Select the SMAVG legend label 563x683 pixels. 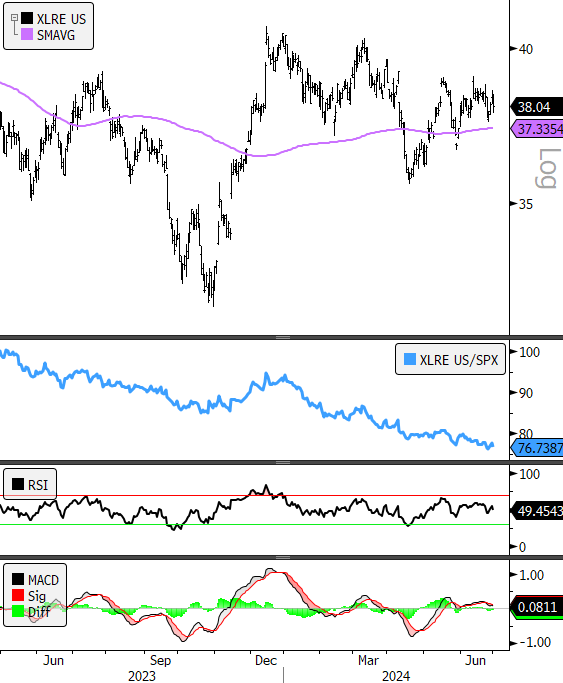pyautogui.click(x=56, y=35)
